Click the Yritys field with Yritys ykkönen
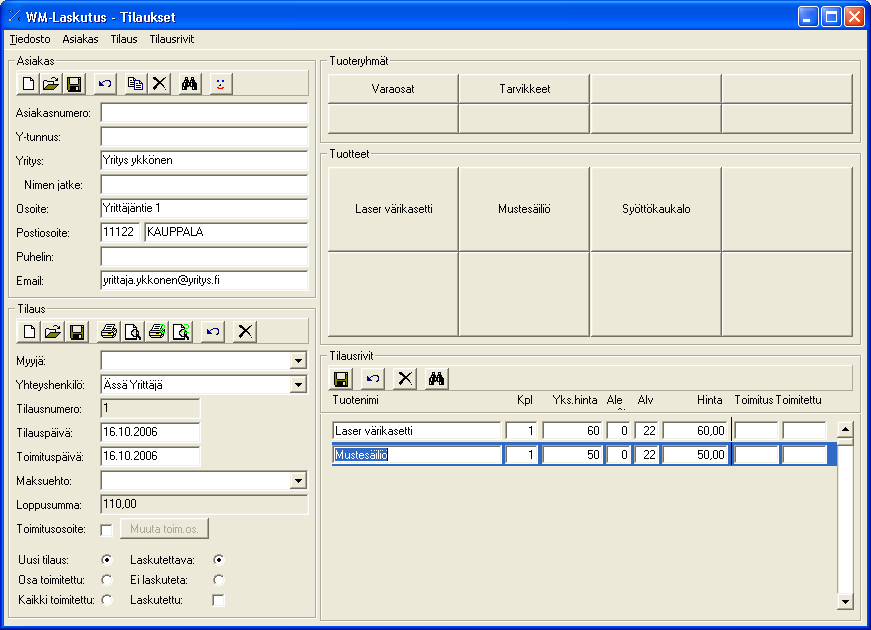This screenshot has height=630, width=871. [x=204, y=161]
